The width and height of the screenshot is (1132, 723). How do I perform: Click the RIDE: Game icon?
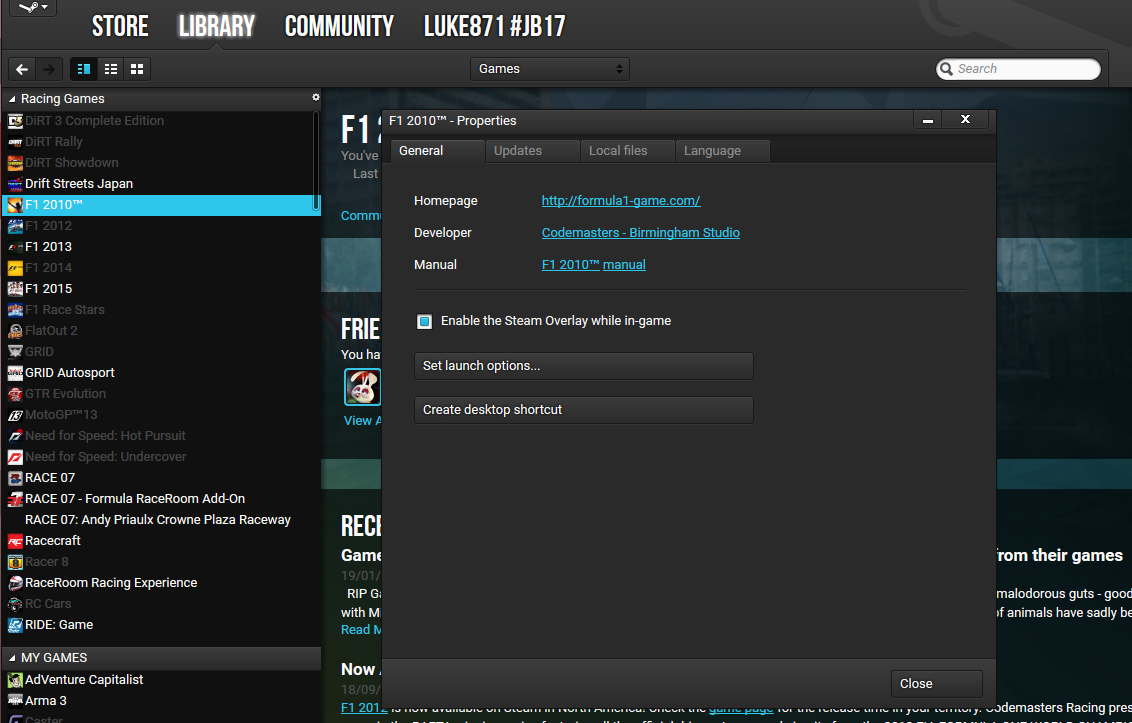[15, 625]
